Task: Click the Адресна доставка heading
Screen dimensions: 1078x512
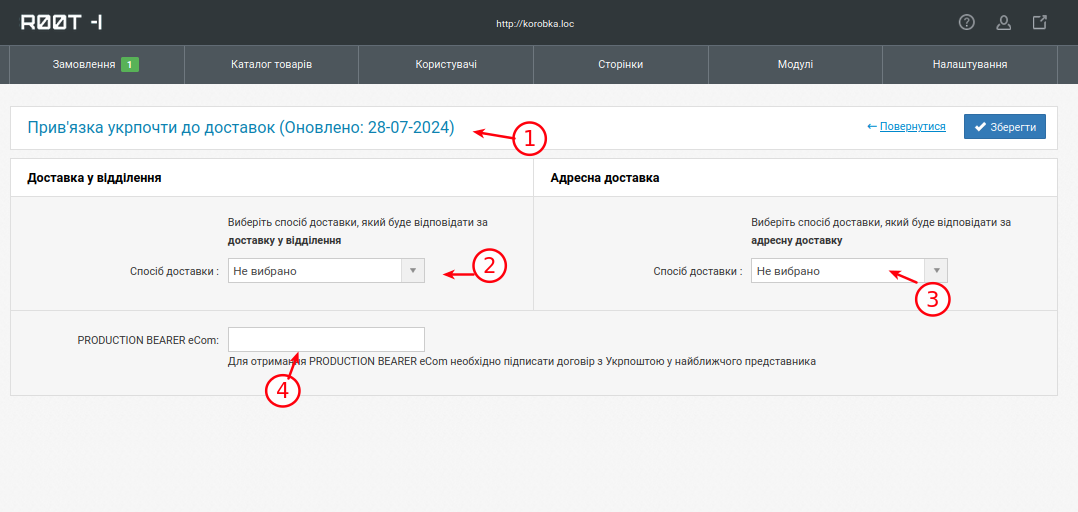Action: click(x=605, y=178)
